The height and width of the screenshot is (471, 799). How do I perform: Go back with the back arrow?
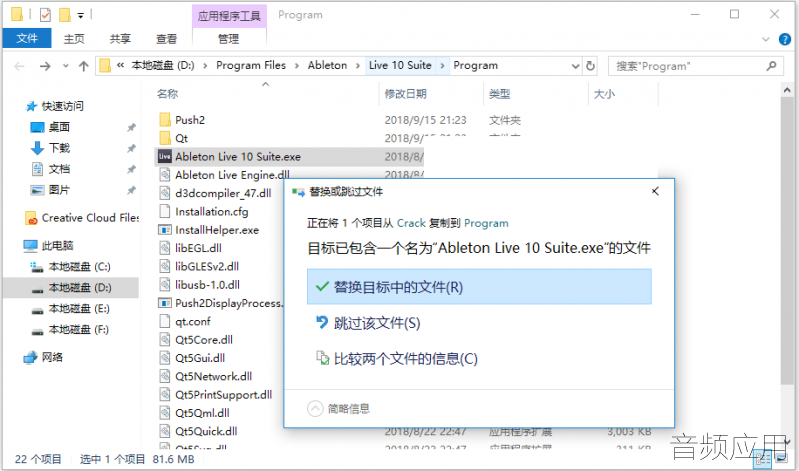pyautogui.click(x=19, y=66)
